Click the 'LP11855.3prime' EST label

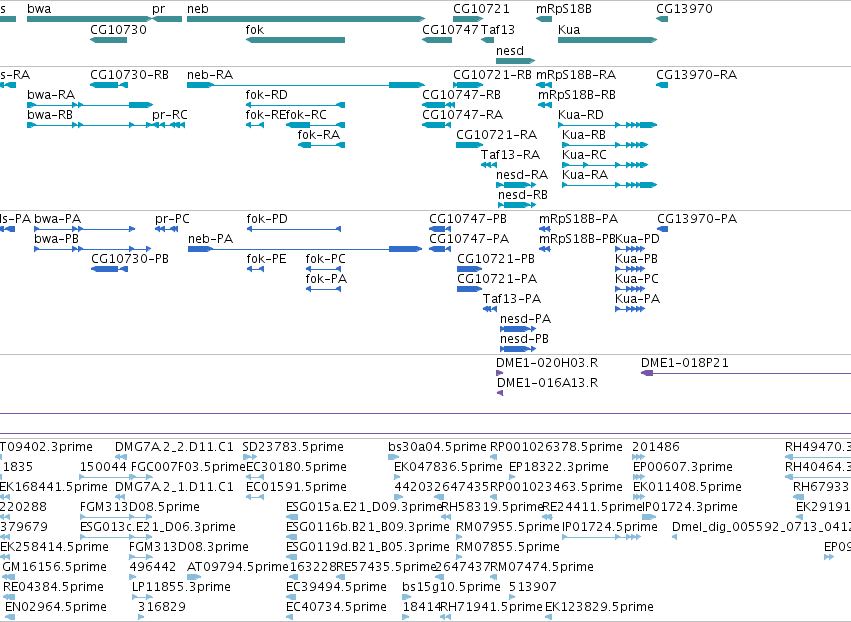pos(181,587)
